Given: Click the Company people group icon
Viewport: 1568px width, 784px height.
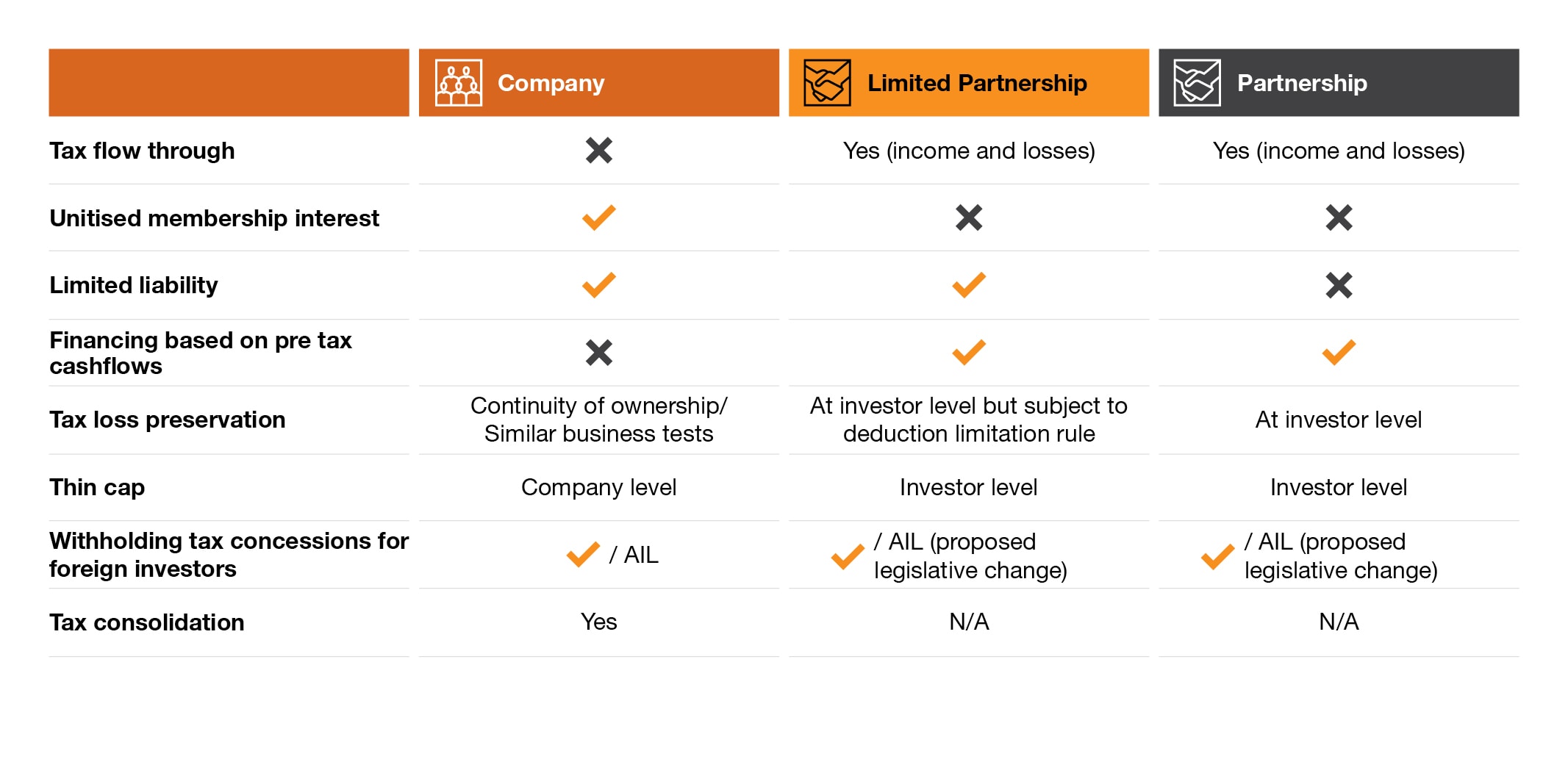Looking at the screenshot, I should 459,83.
